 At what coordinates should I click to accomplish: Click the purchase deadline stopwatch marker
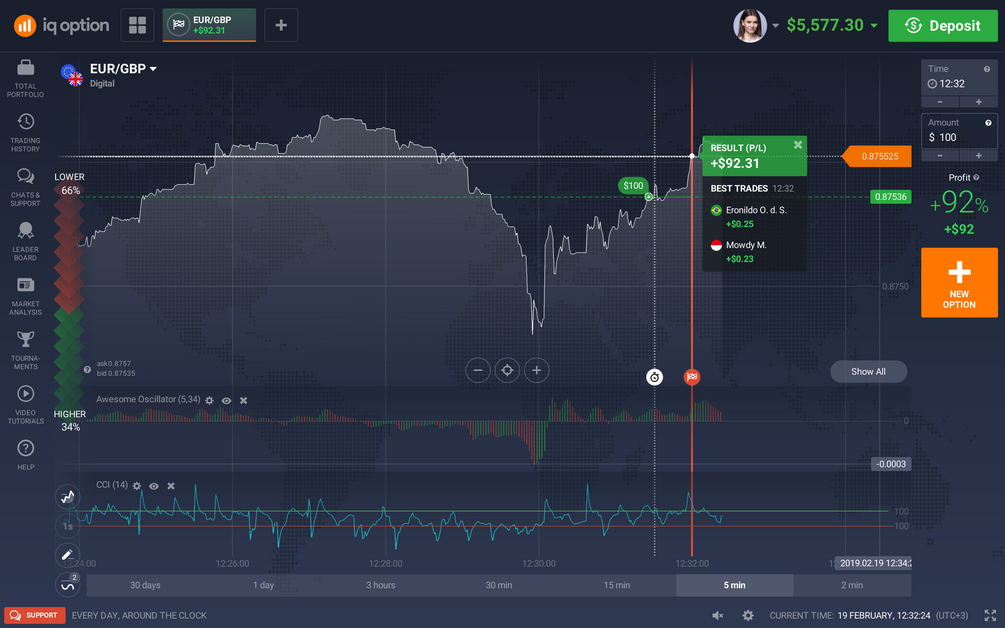(x=654, y=377)
